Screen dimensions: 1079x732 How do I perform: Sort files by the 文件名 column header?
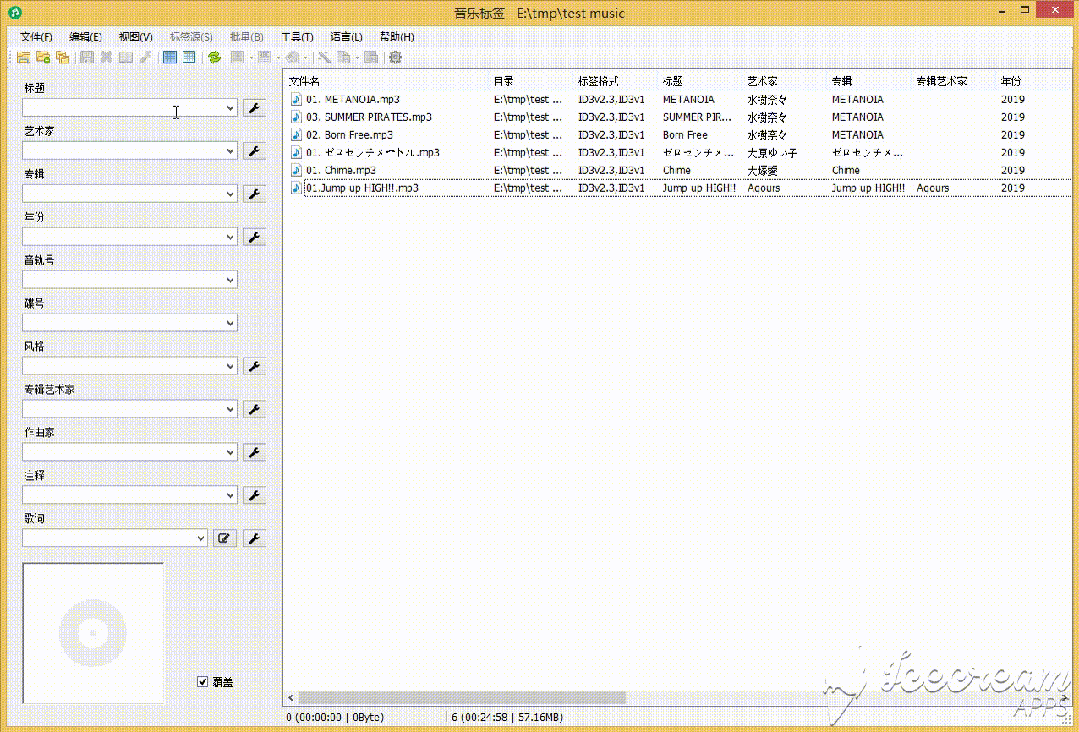(305, 81)
